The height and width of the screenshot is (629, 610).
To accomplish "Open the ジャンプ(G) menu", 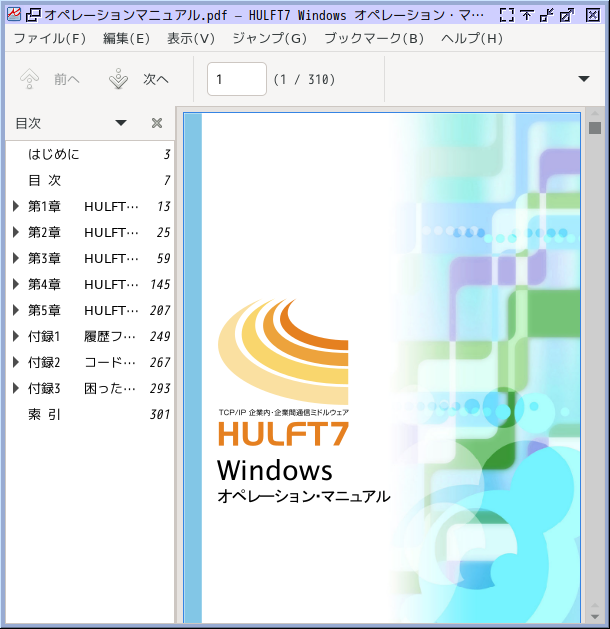I will 270,39.
